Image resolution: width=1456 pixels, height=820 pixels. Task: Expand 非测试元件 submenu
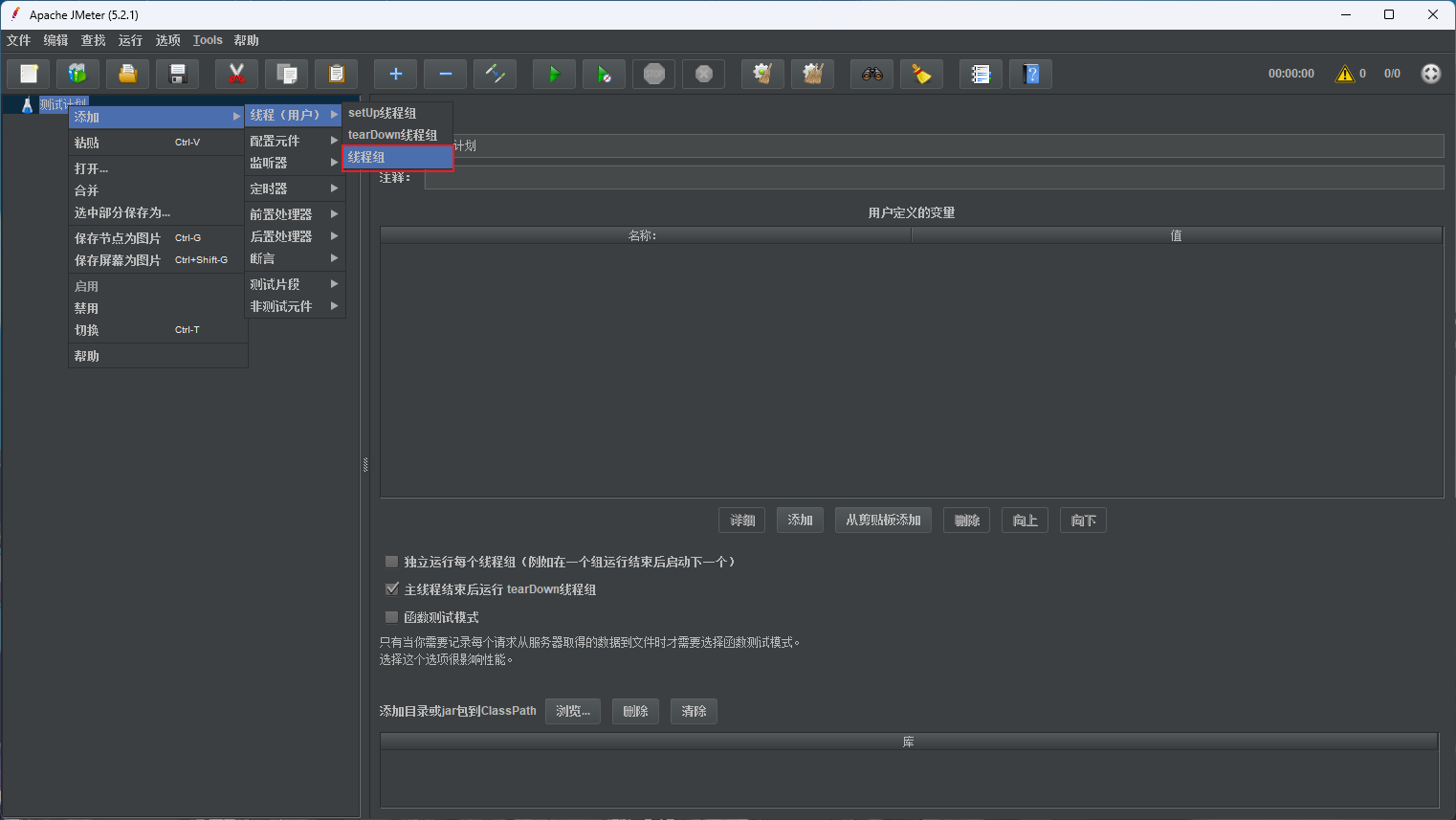click(x=294, y=306)
